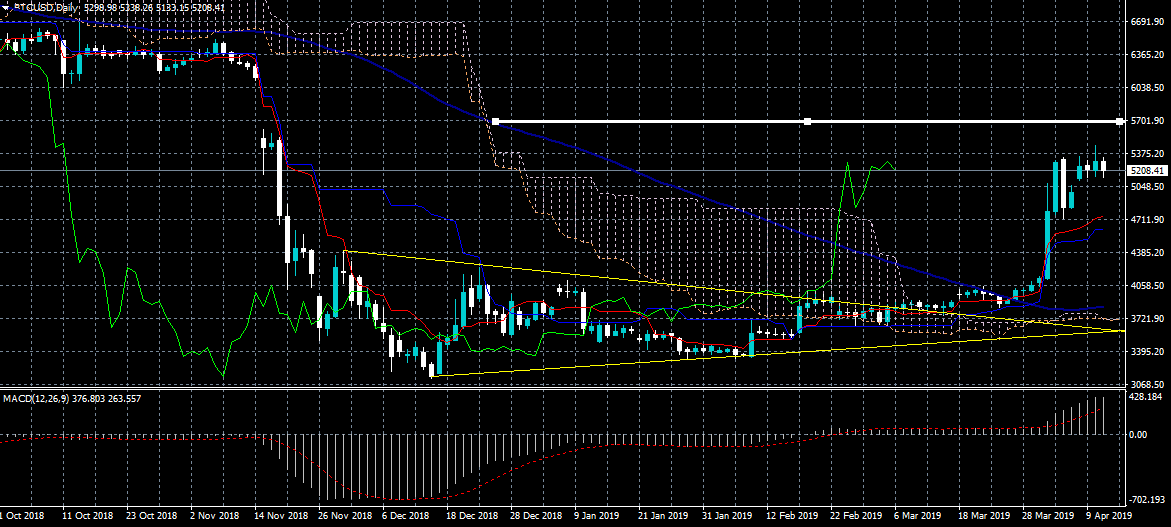Click the 14 Nov 2018 date label
1171x527 pixels.
pos(281,516)
